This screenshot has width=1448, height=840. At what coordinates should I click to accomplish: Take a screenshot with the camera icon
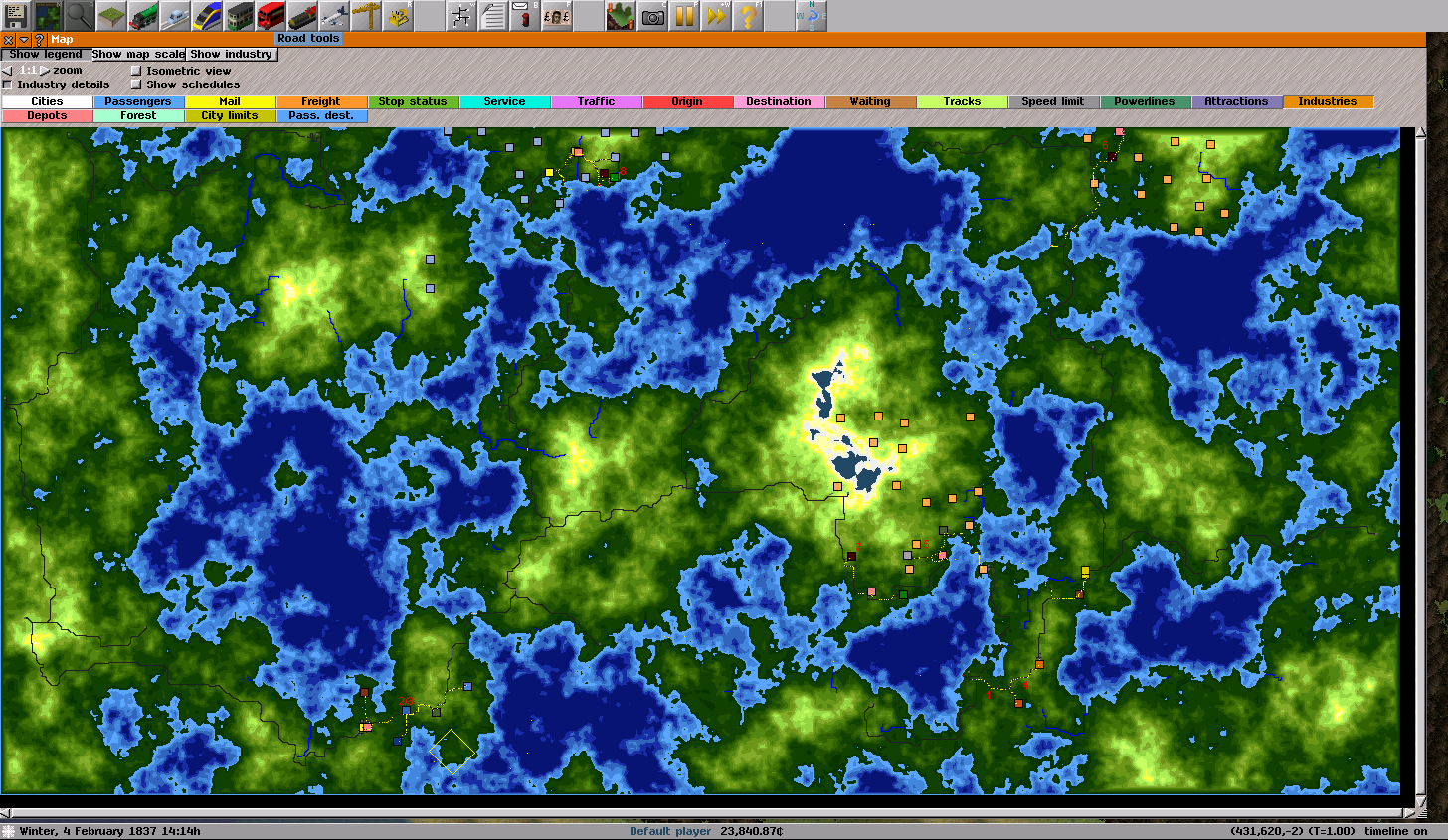pos(652,16)
